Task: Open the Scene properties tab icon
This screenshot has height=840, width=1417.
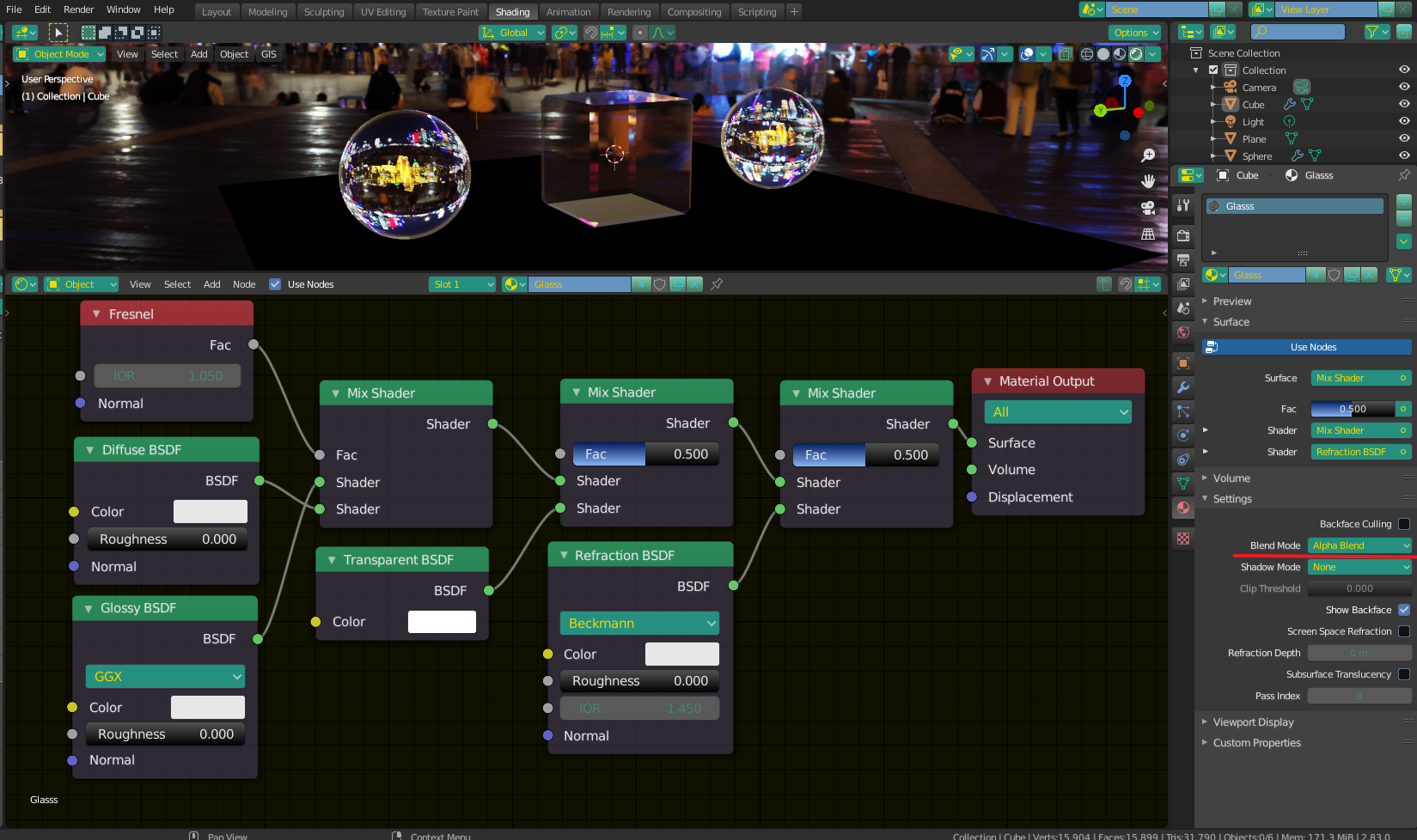Action: tap(1183, 307)
